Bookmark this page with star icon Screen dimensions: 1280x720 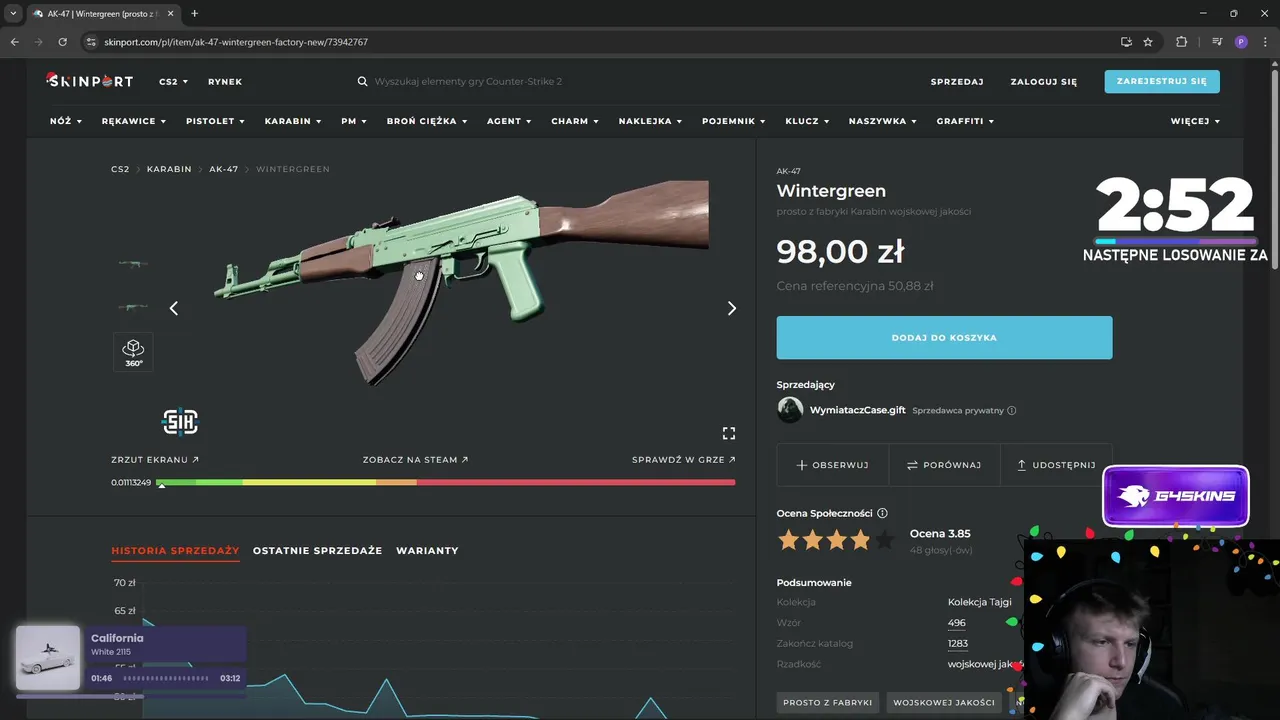1148,42
